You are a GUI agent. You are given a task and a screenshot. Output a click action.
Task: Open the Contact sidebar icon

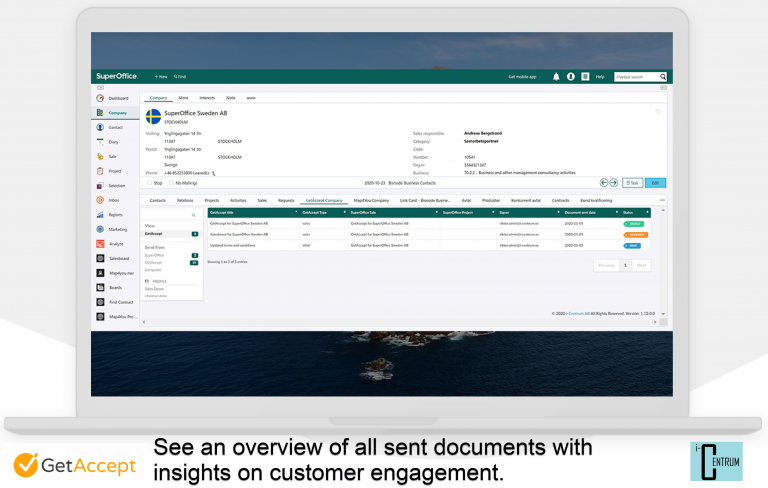pyautogui.click(x=100, y=127)
